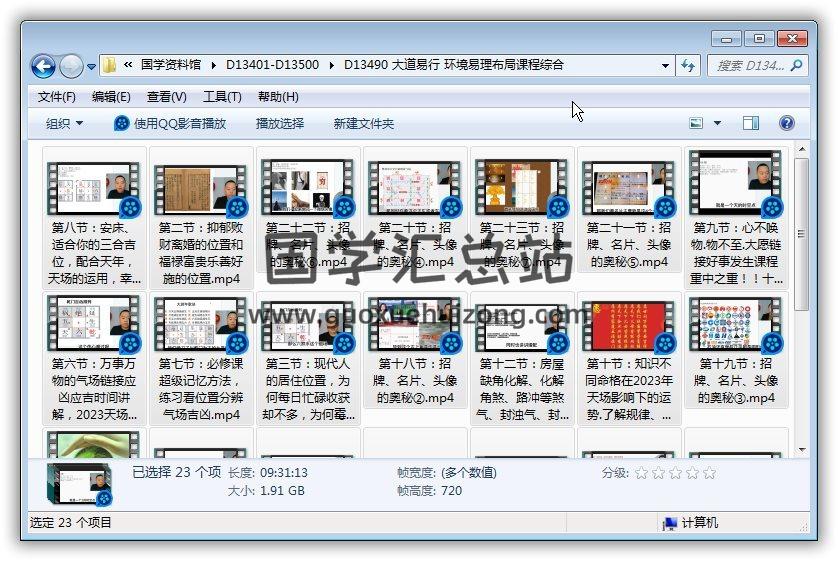Click the « path overflow chevron
This screenshot has width=838, height=561.
128,65
